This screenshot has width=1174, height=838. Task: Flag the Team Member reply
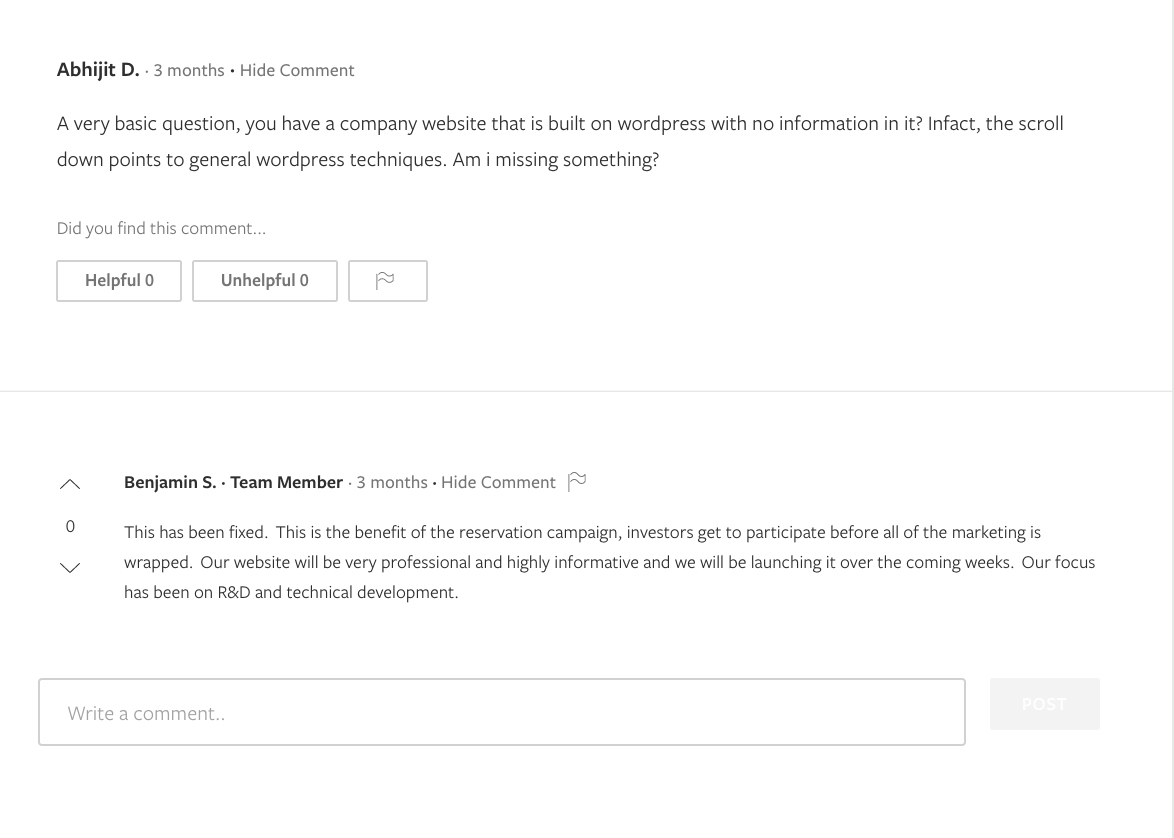pos(577,482)
